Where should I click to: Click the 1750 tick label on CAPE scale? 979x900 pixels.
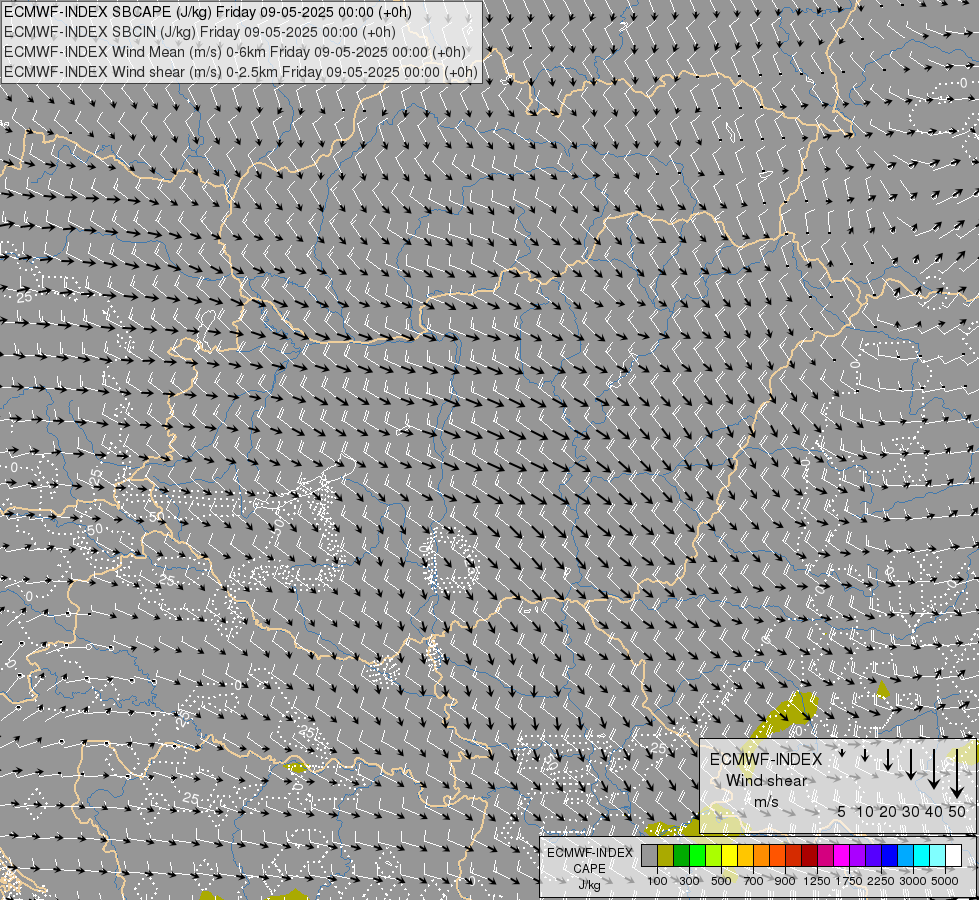849,881
